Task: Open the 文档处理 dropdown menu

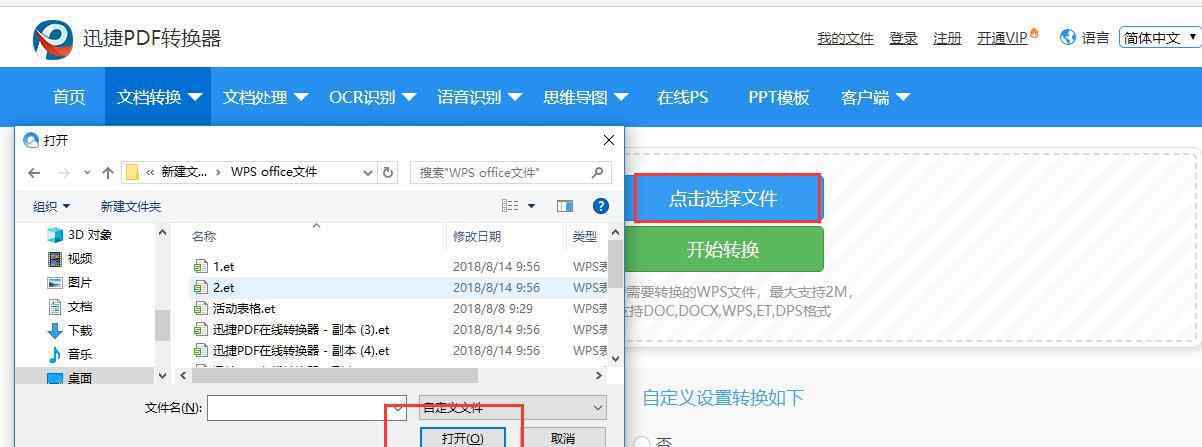Action: point(265,97)
